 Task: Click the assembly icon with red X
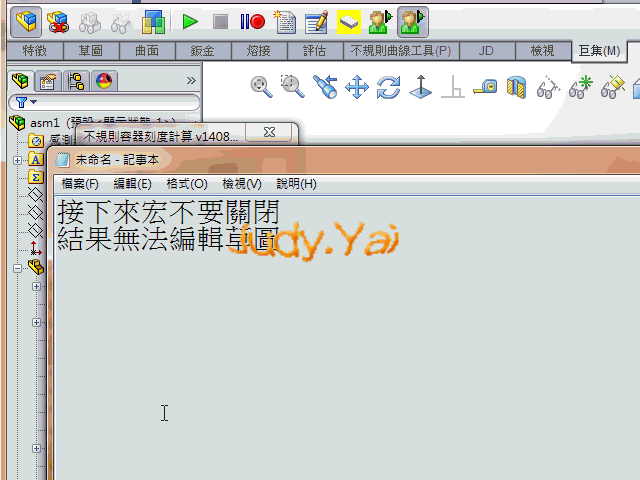coord(58,22)
